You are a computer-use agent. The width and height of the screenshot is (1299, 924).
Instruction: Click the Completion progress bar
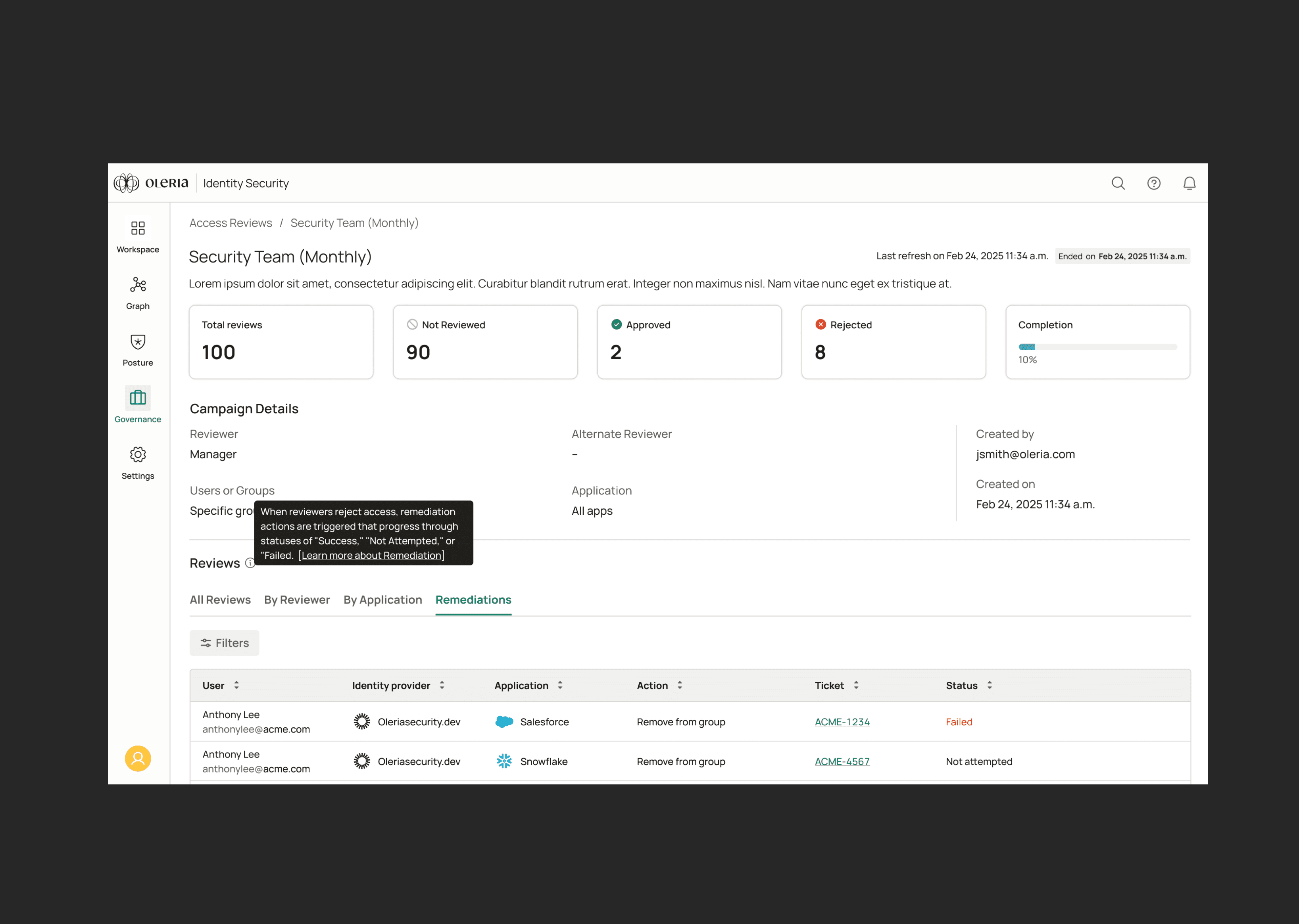point(1097,347)
